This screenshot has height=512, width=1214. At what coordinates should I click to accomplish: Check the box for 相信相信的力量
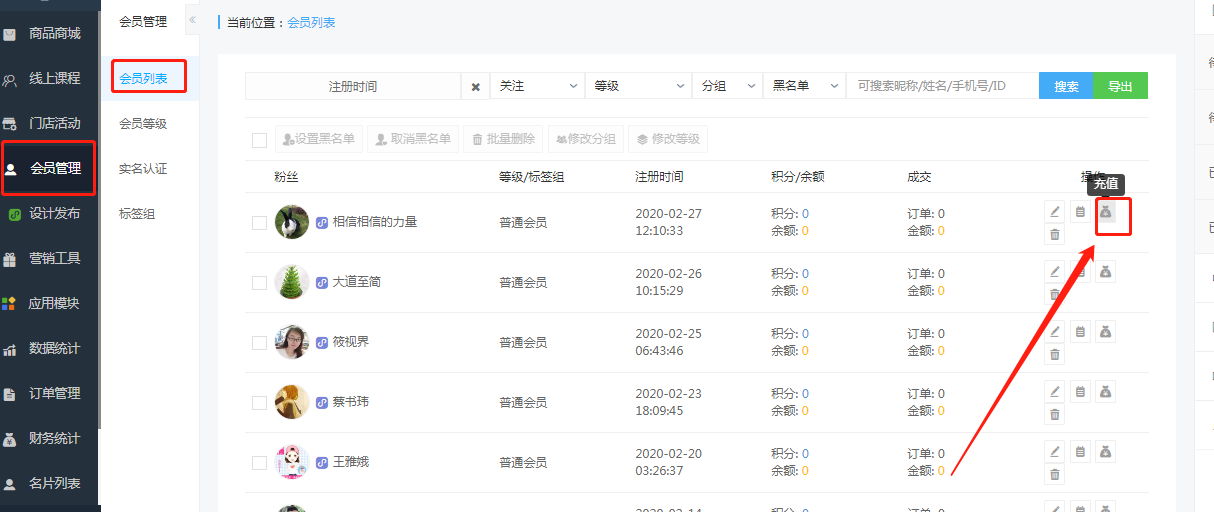pos(260,223)
